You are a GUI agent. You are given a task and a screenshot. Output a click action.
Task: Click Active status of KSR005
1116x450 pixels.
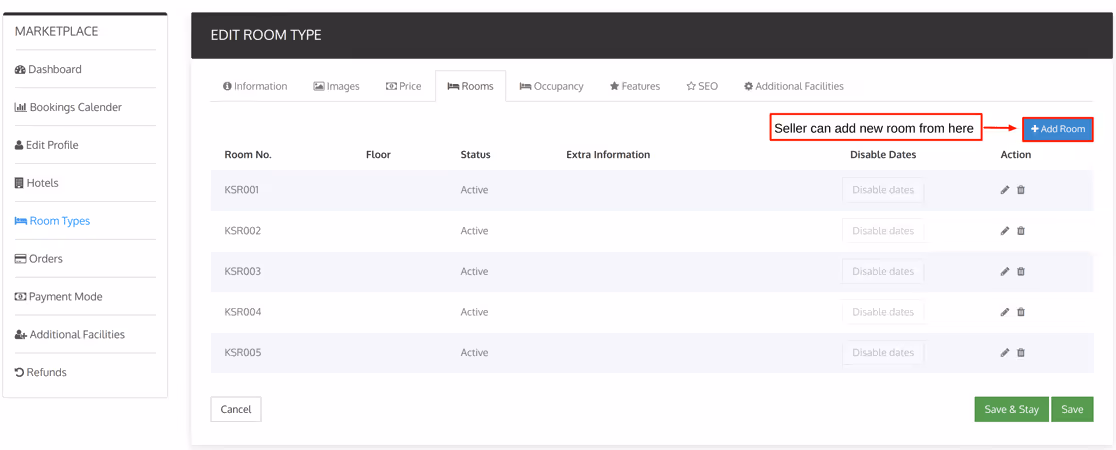click(x=474, y=352)
